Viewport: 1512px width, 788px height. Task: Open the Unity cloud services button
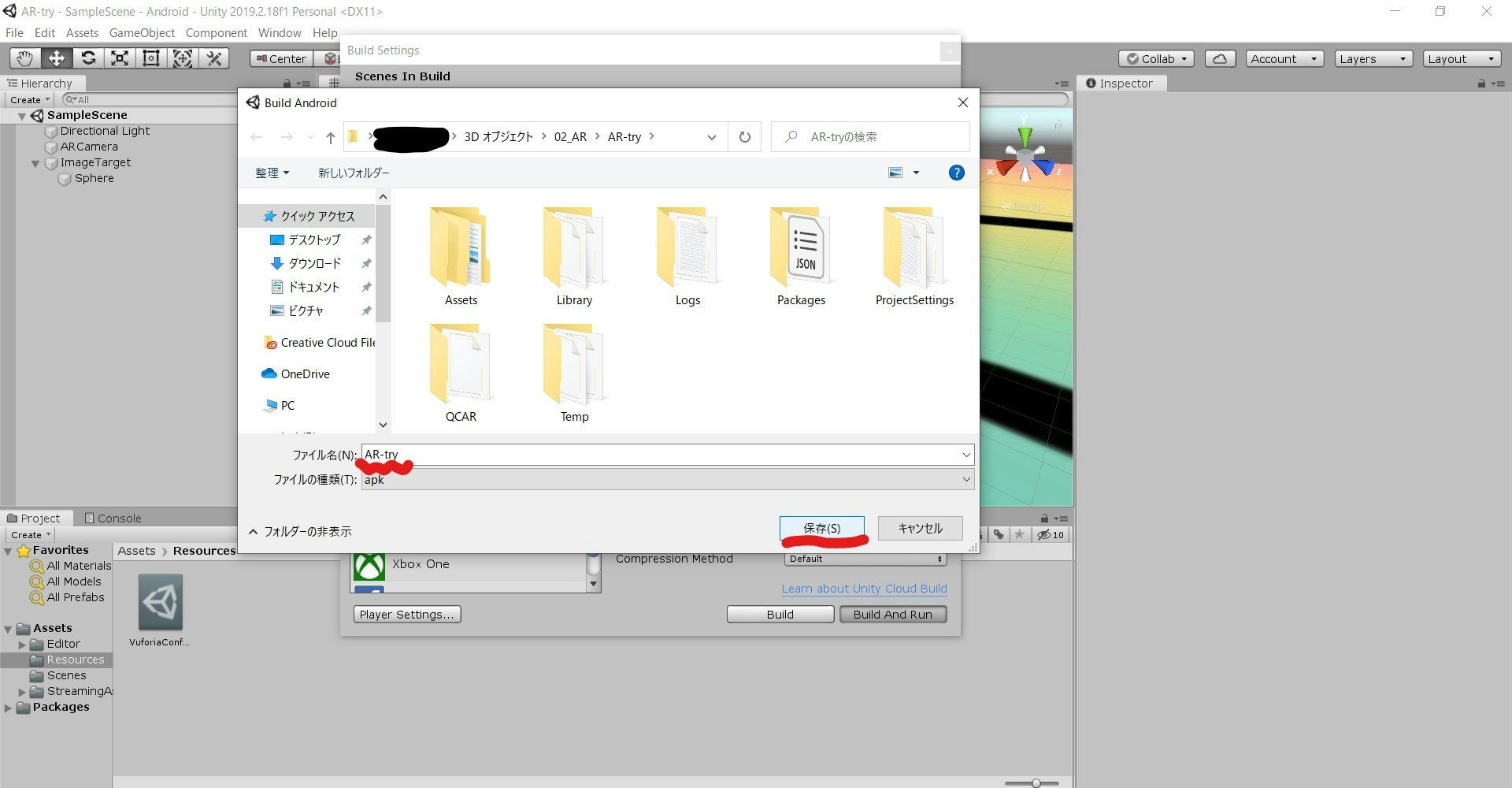pyautogui.click(x=1220, y=59)
